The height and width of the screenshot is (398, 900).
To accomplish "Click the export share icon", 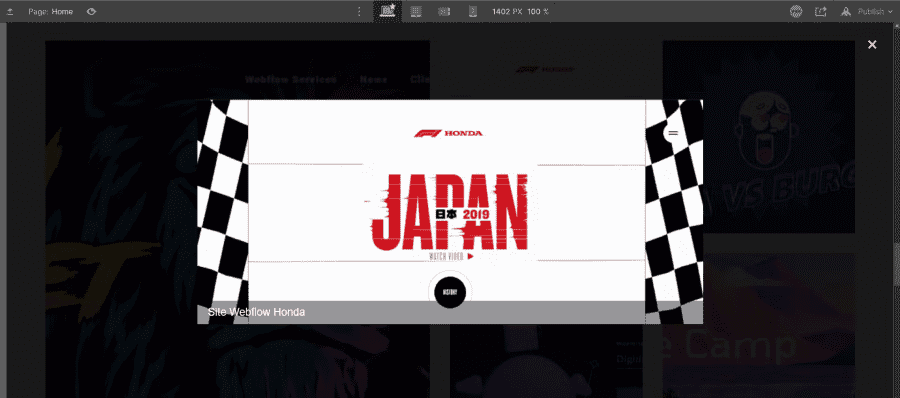I will click(x=820, y=11).
